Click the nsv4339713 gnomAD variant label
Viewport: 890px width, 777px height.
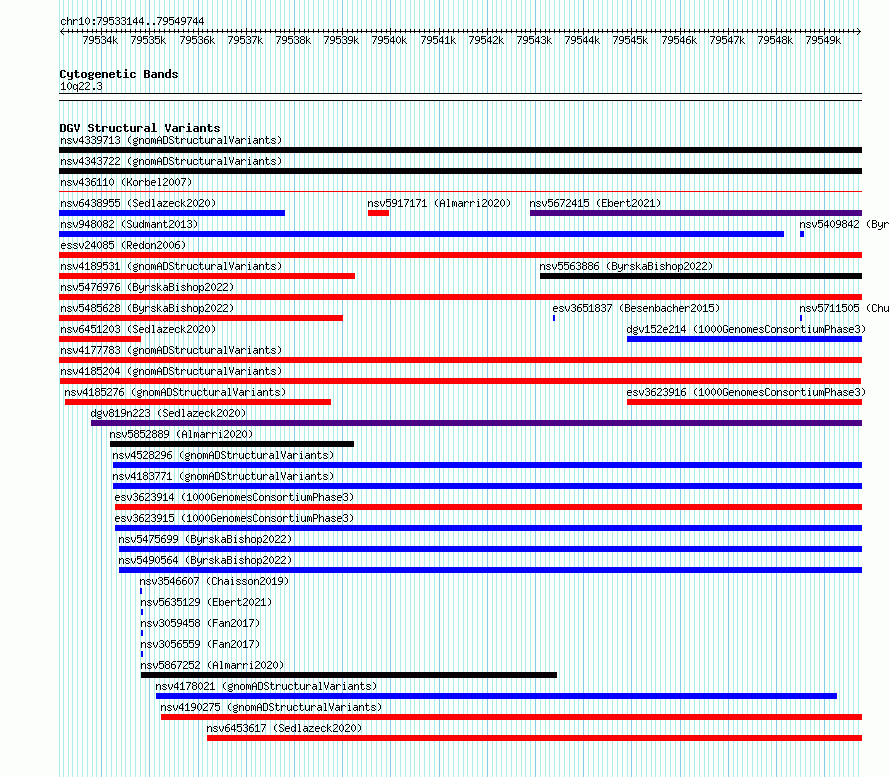tap(171, 140)
